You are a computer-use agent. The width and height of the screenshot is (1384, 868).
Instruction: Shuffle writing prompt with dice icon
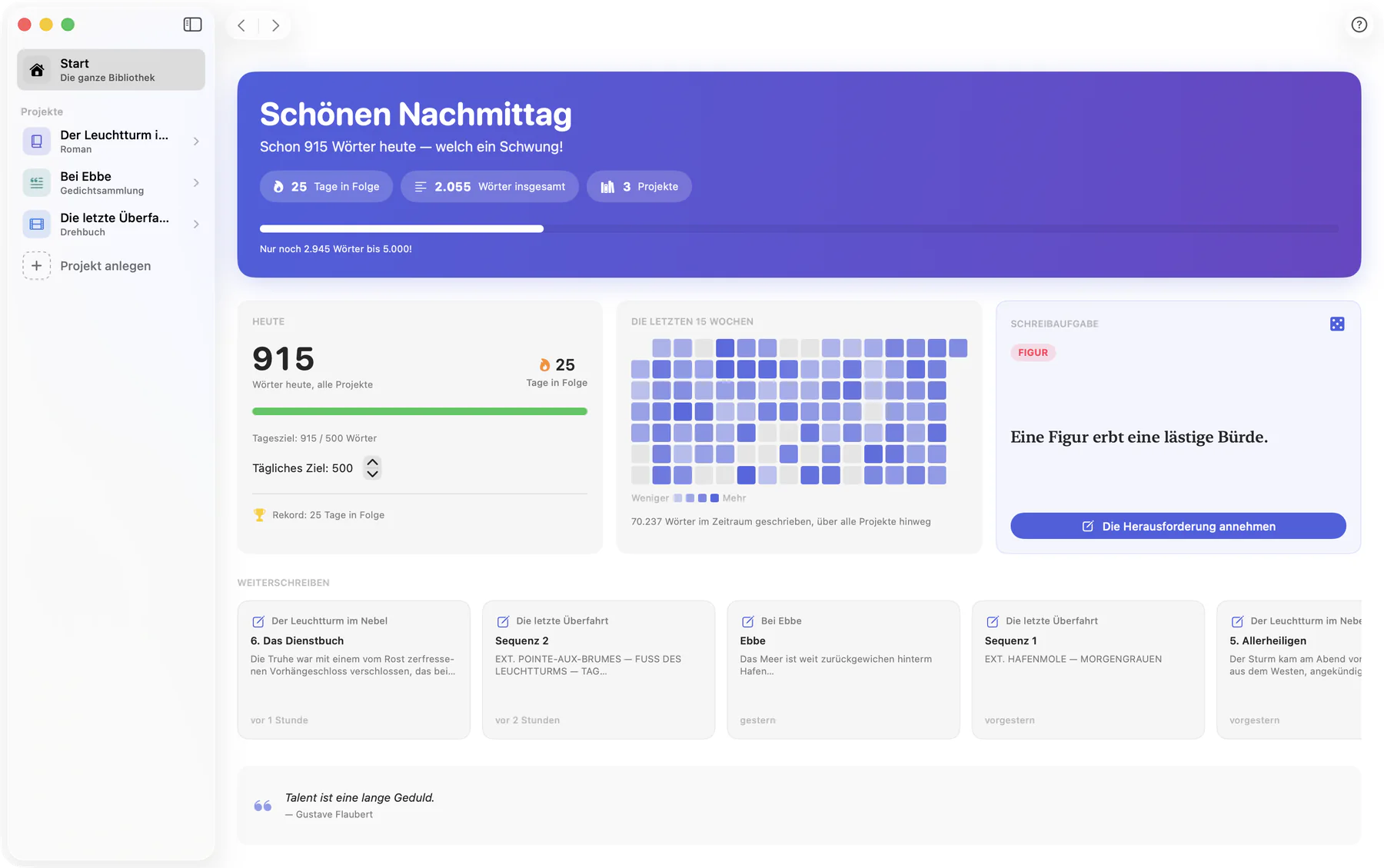[x=1337, y=324]
